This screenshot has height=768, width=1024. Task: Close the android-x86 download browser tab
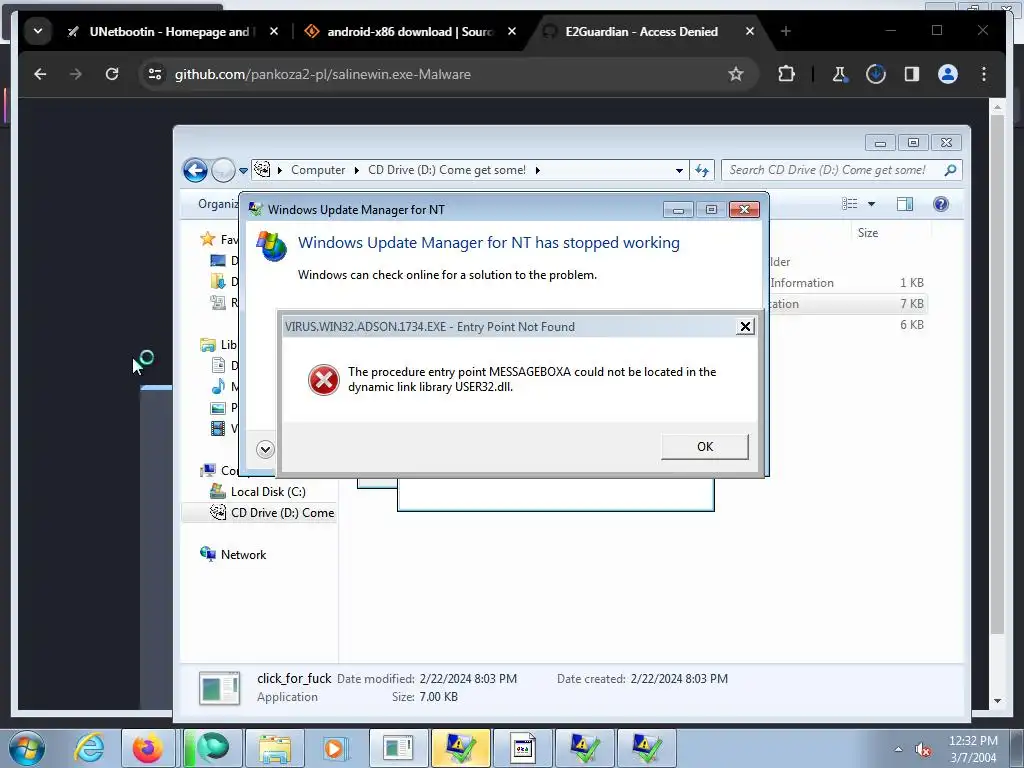click(512, 31)
